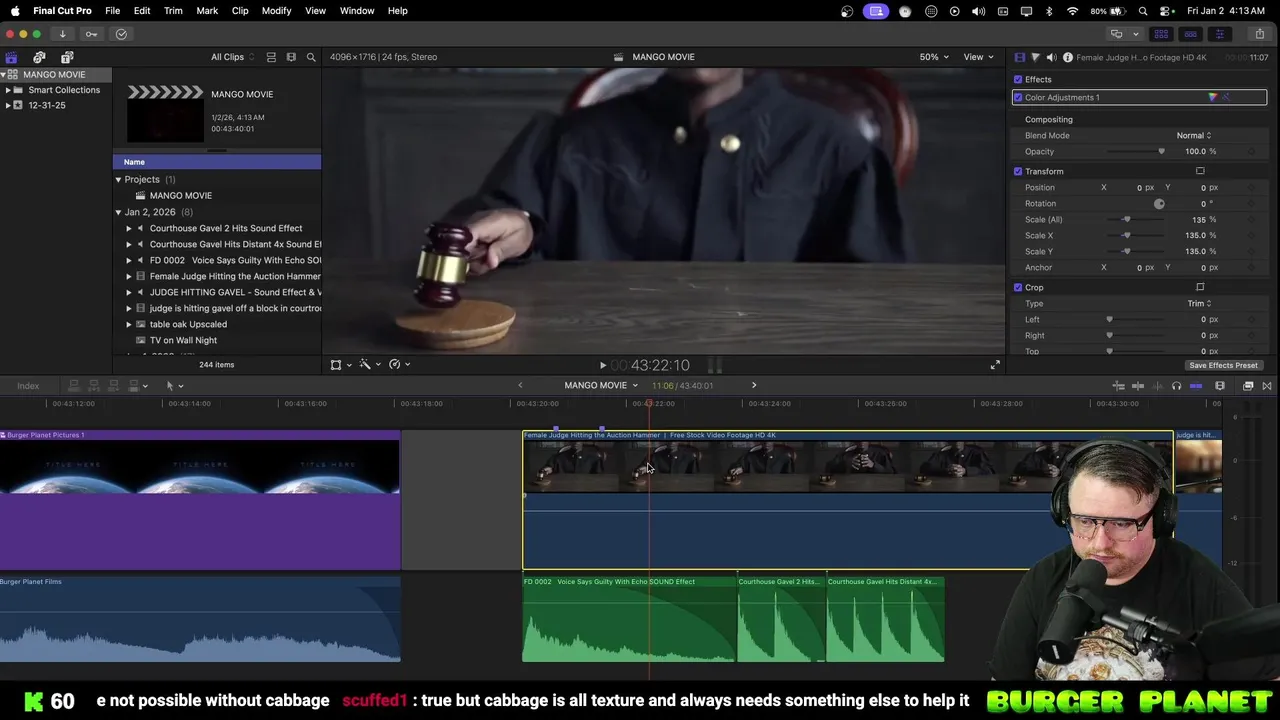Open Crop Type Trim dropdown
Image resolution: width=1280 pixels, height=720 pixels.
click(x=1199, y=303)
